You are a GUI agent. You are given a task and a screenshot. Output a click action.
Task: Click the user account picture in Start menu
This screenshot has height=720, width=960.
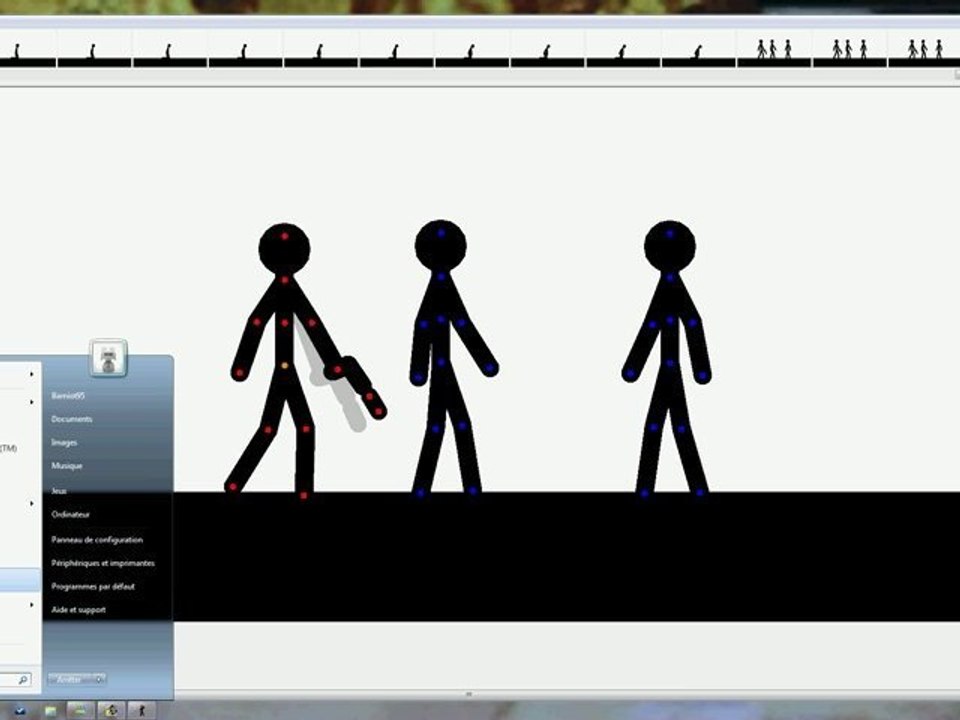pos(108,358)
